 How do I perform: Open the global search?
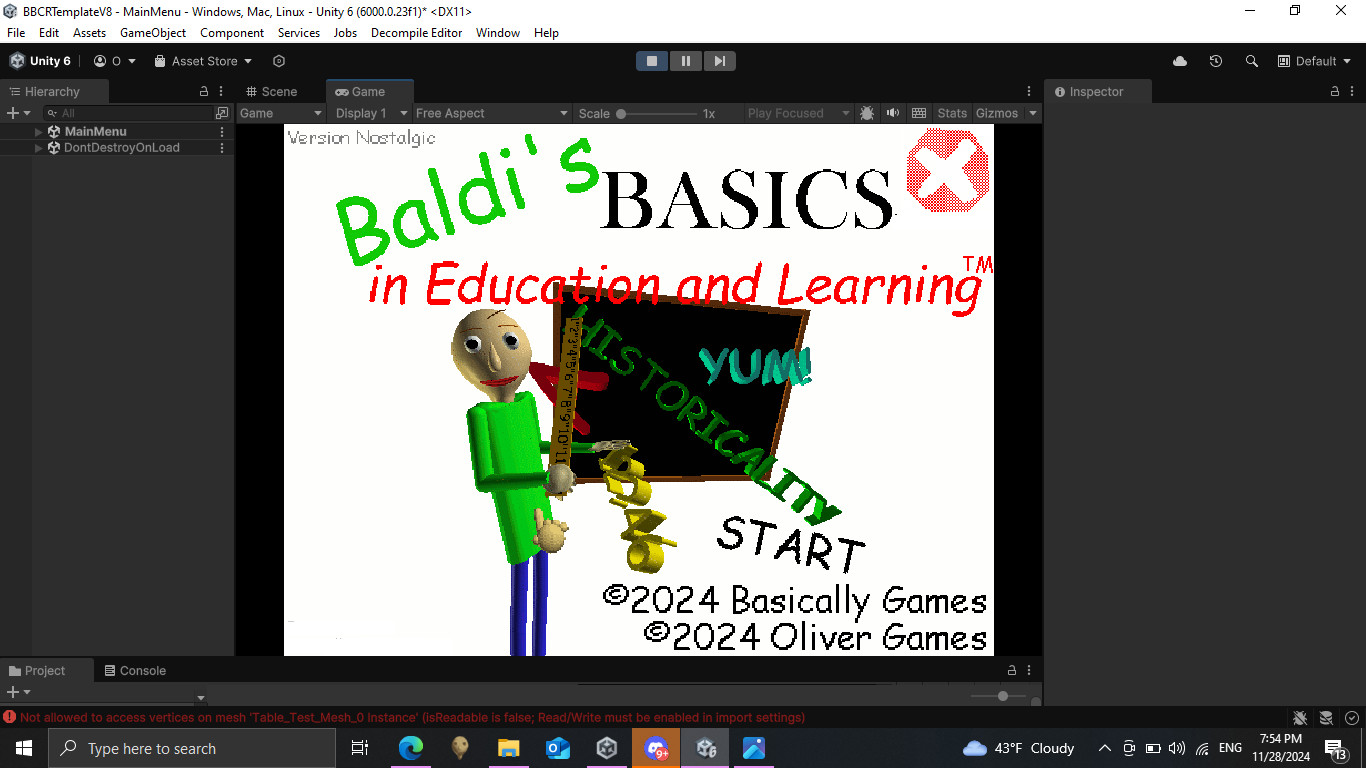1252,61
